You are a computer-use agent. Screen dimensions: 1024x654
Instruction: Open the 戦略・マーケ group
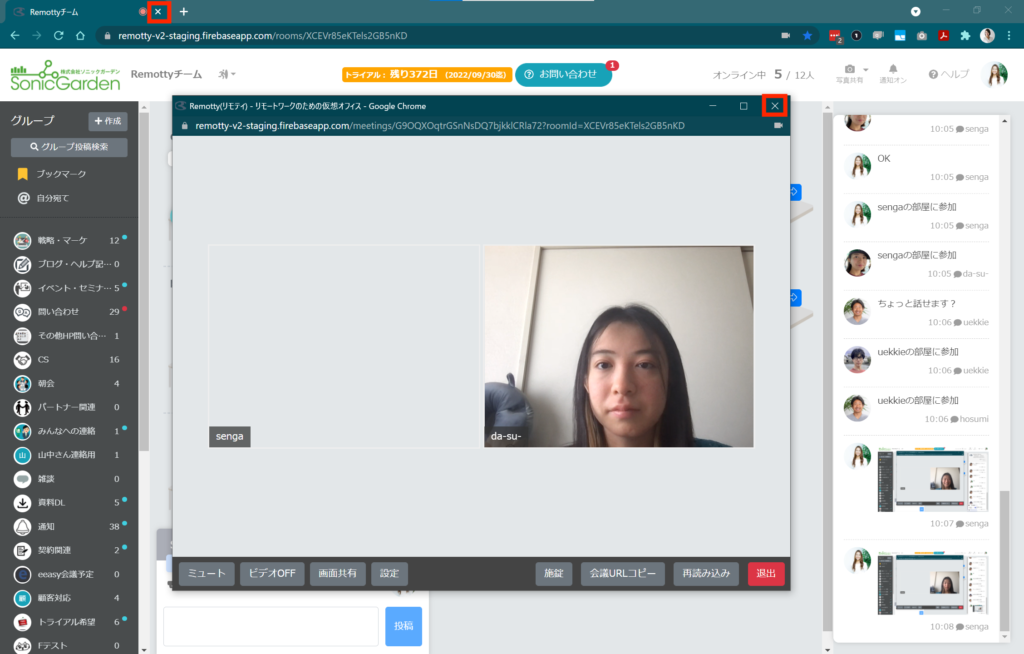point(69,240)
